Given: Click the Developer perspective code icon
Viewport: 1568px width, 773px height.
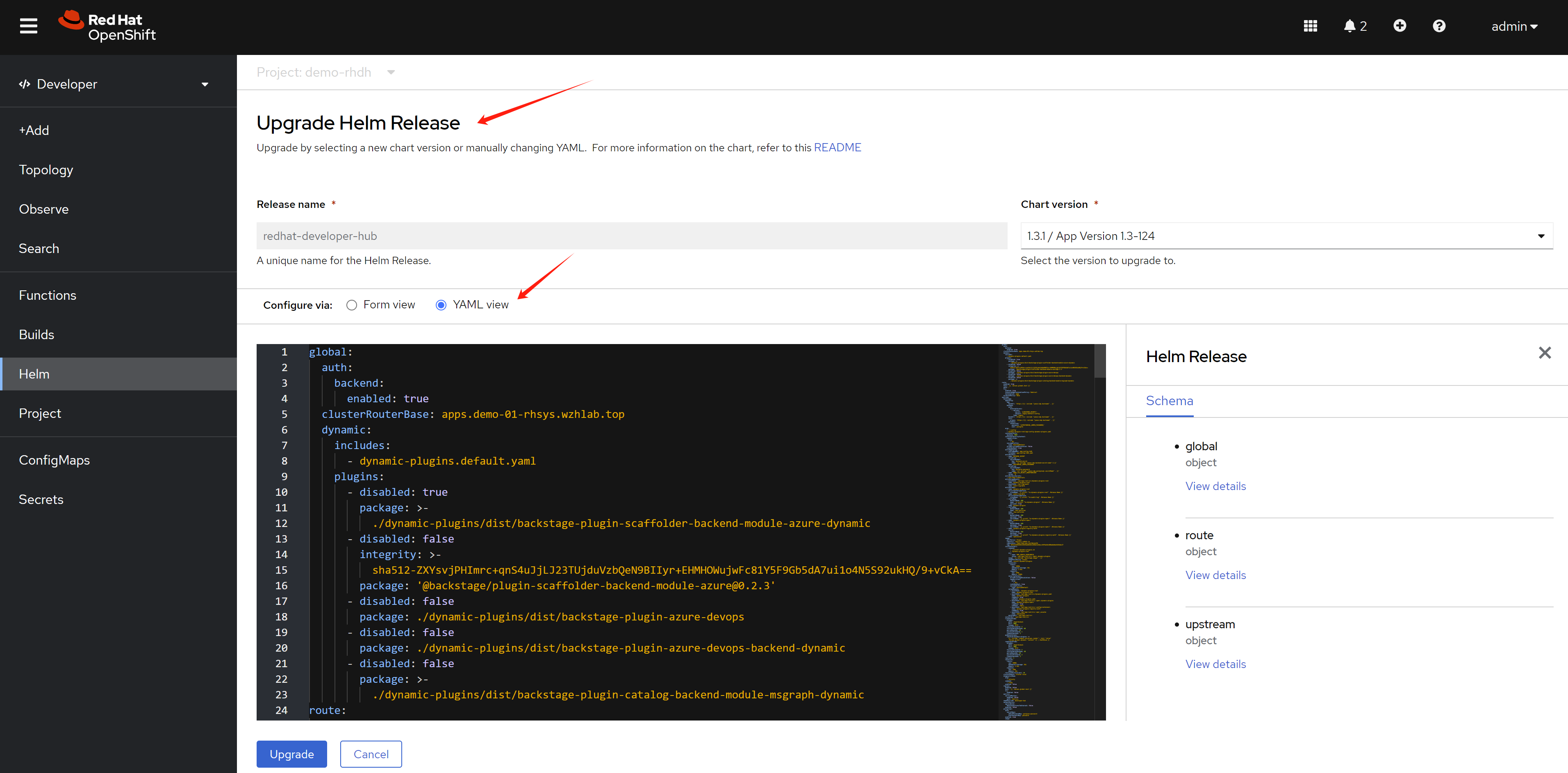Looking at the screenshot, I should point(24,84).
